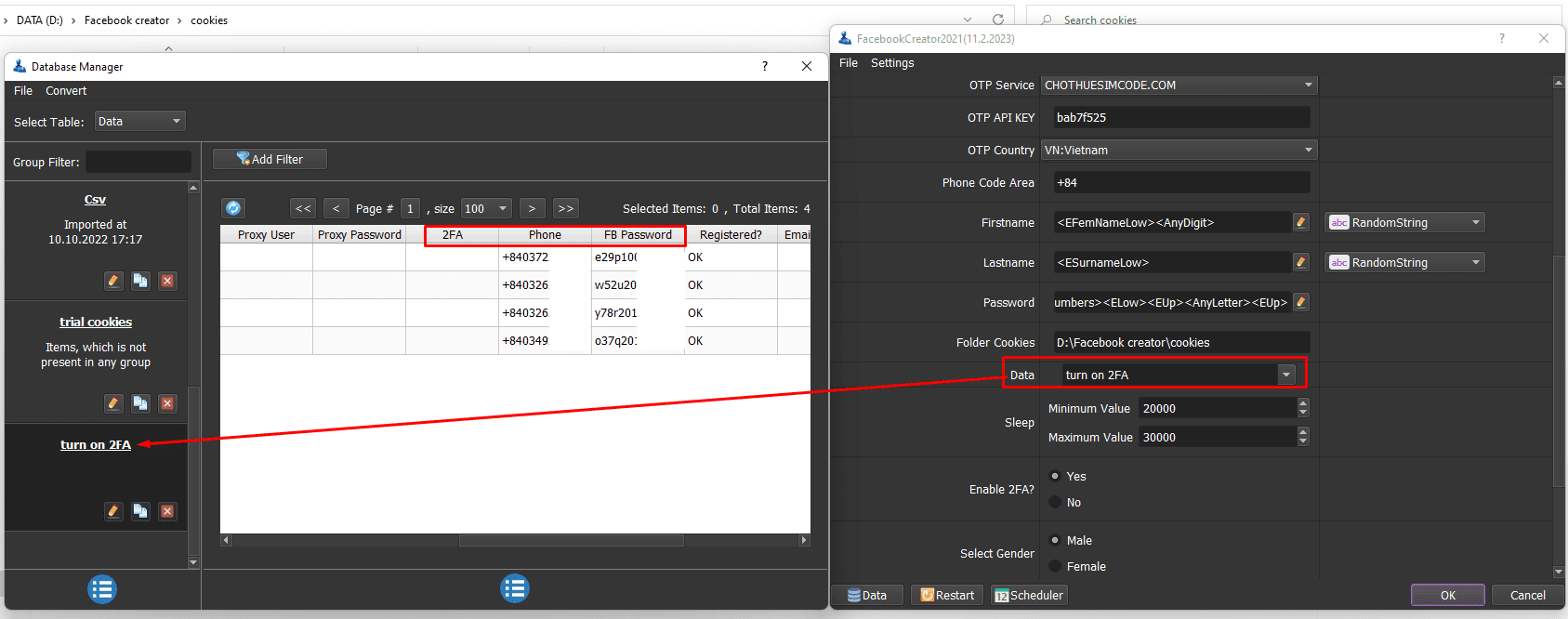
Task: Click the Explorer search magnifier icon
Action: 1048,20
